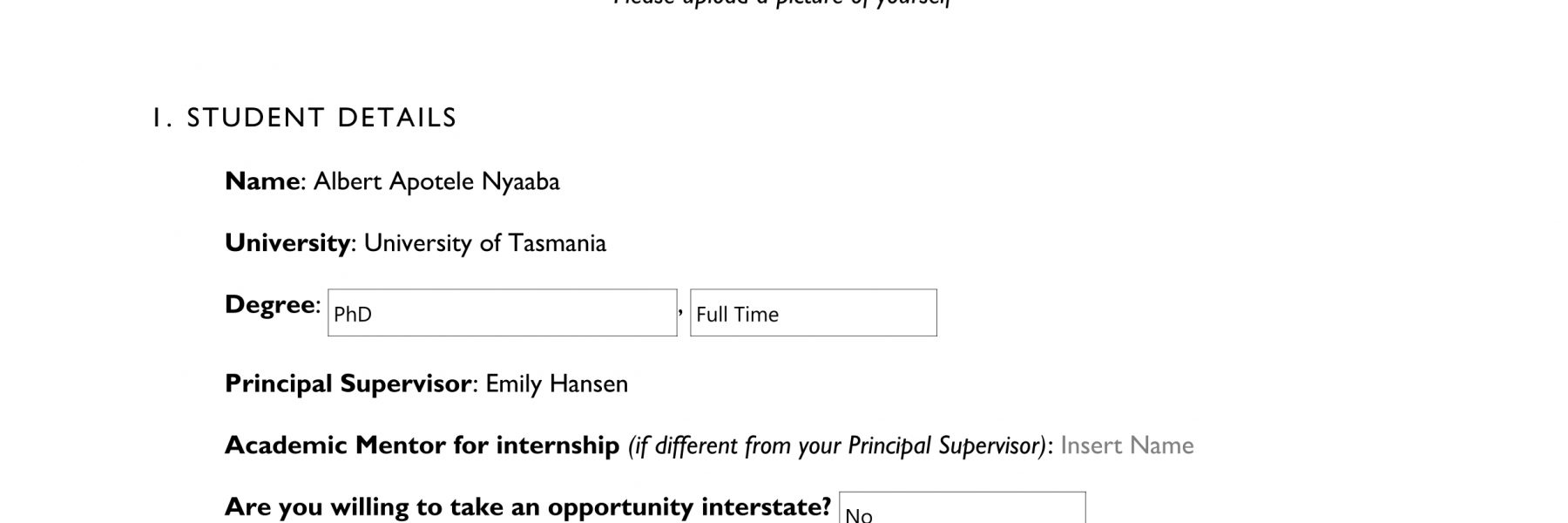The image size is (1568, 523).
Task: Click the section number '1.' before STUDENT DETAILS
Action: [163, 118]
